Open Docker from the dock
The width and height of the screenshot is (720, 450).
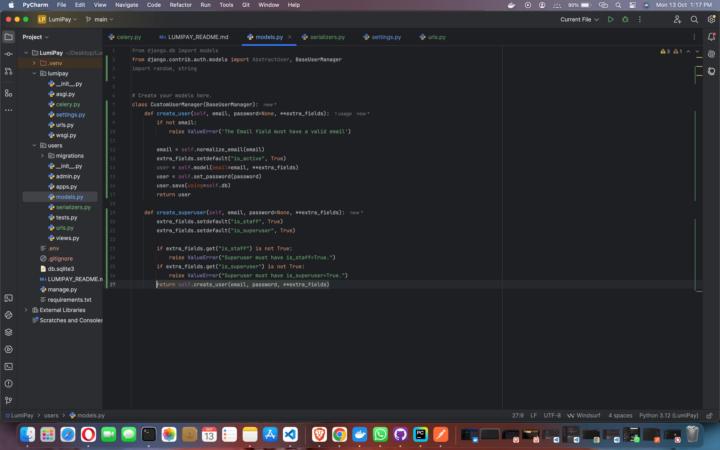click(x=360, y=434)
